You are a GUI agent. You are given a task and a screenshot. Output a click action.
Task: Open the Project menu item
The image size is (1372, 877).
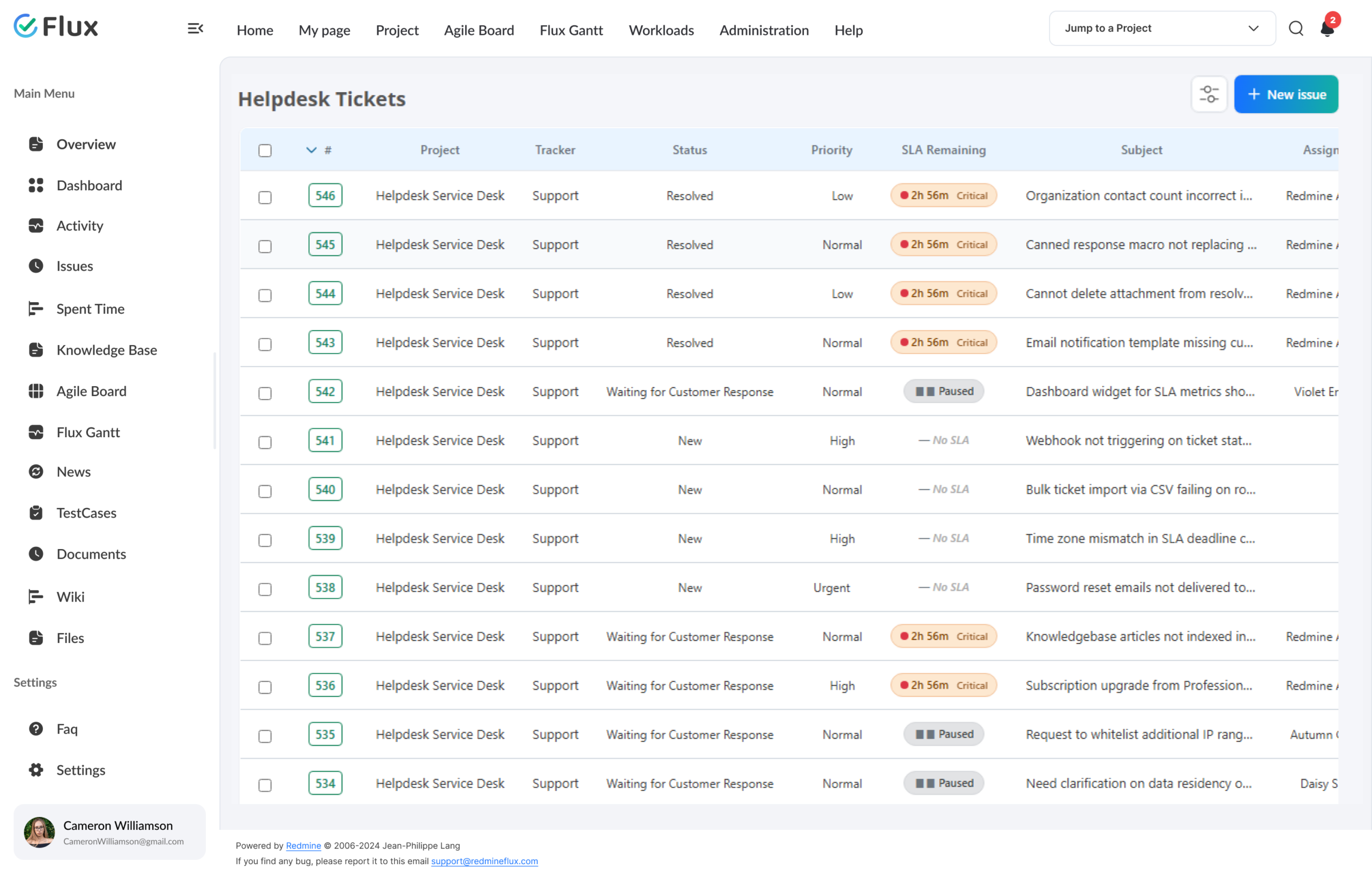point(397,30)
